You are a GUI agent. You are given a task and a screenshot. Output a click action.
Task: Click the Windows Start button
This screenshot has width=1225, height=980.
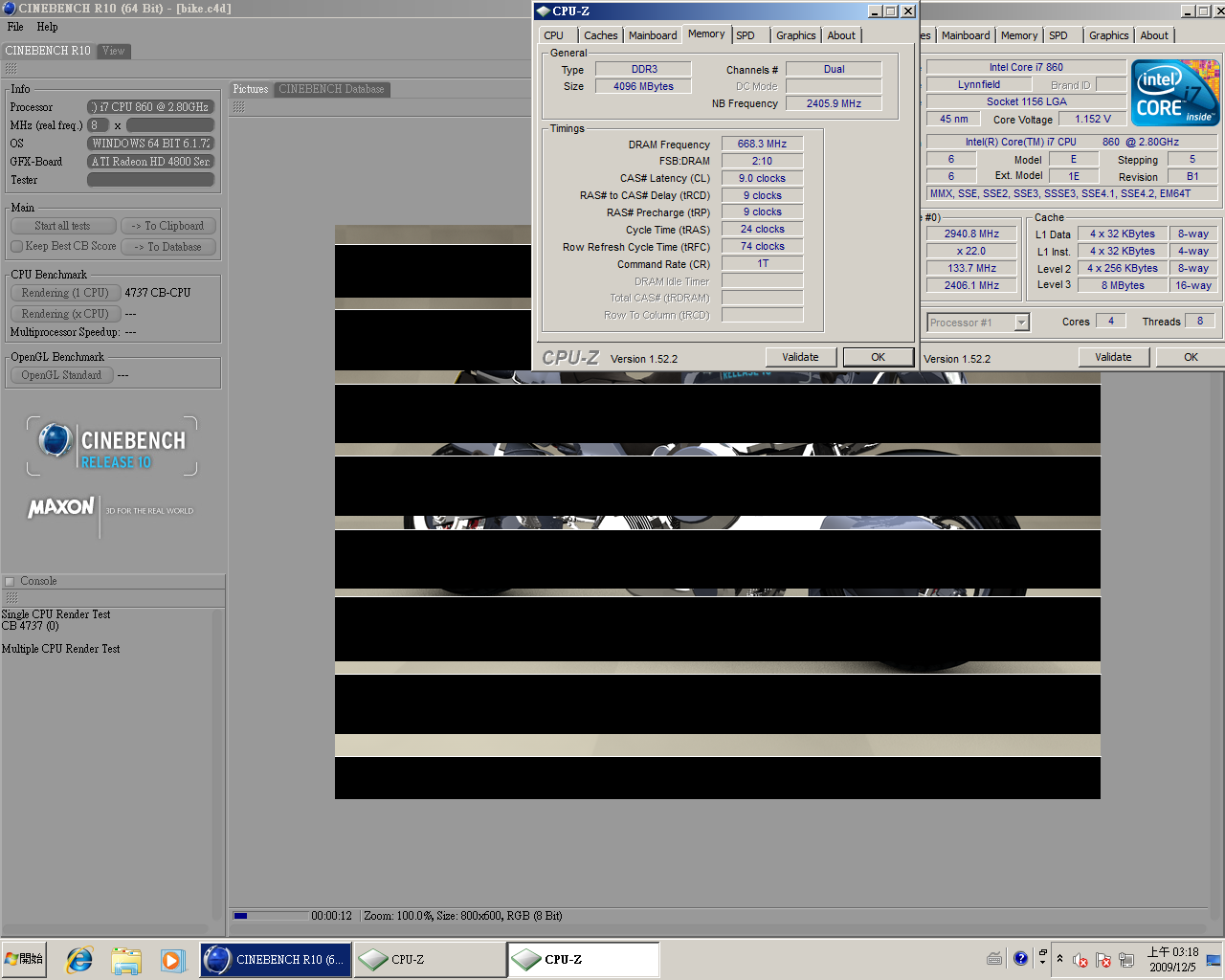(24, 958)
